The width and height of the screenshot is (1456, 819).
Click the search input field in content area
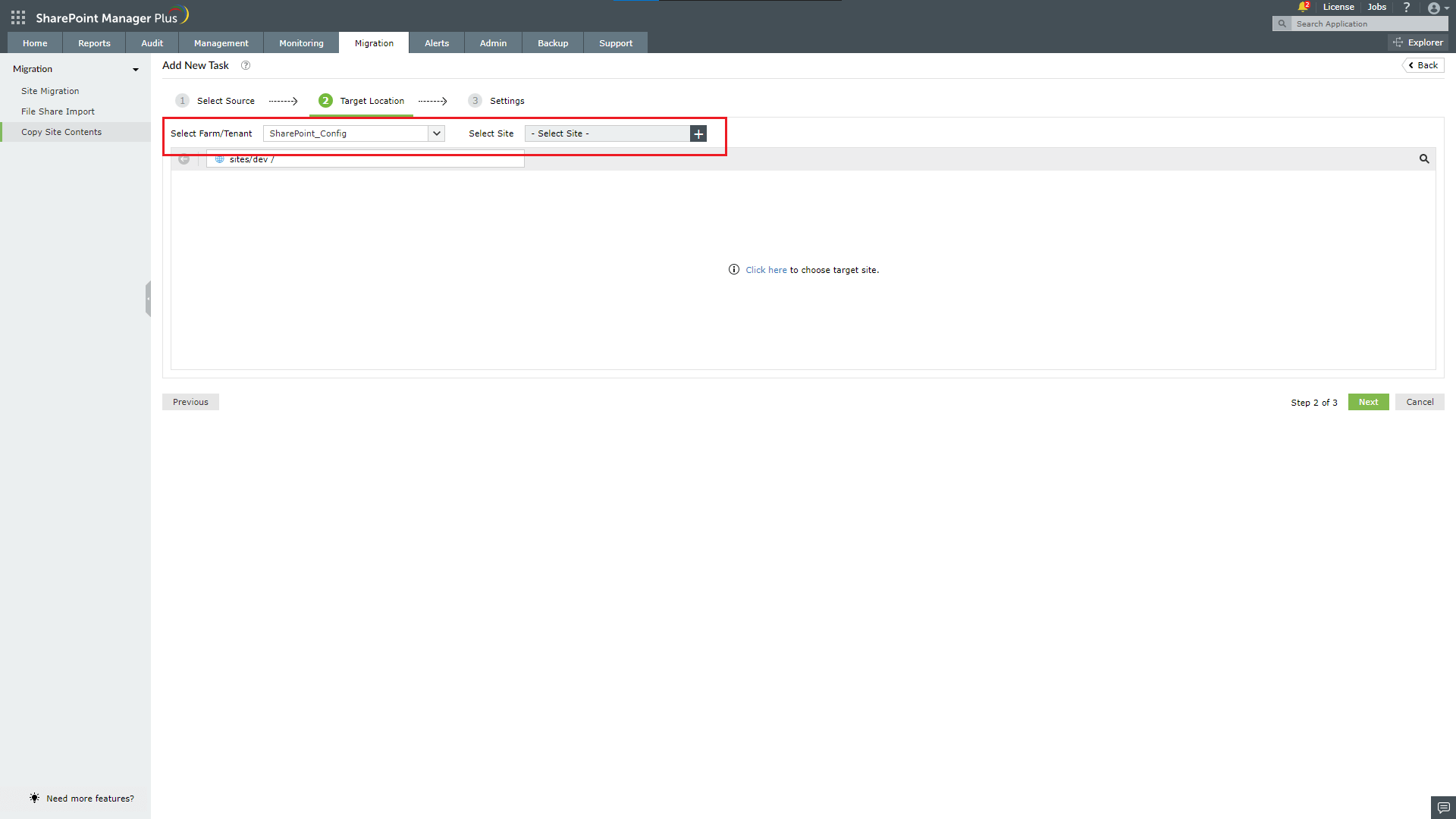[1426, 159]
